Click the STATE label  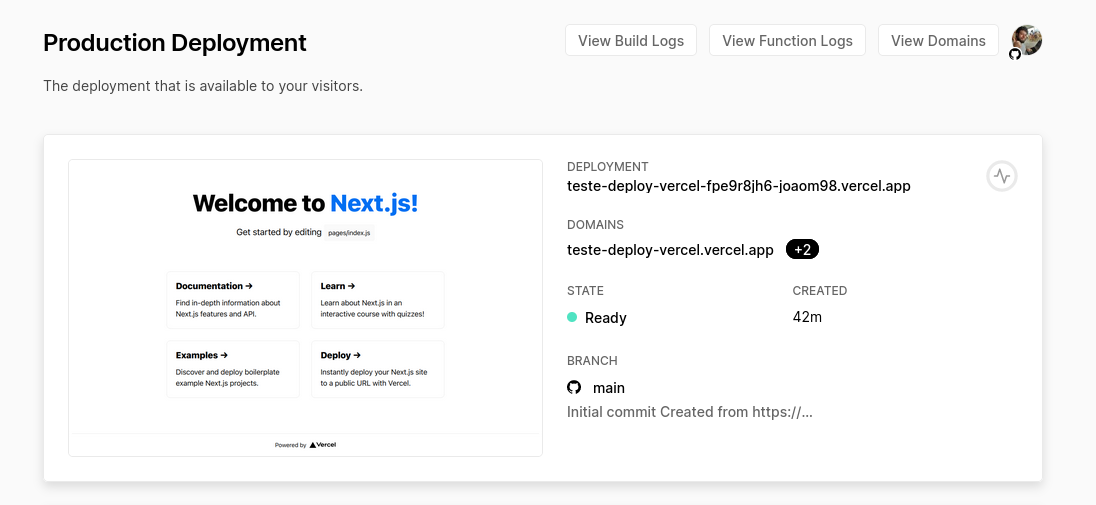(585, 291)
